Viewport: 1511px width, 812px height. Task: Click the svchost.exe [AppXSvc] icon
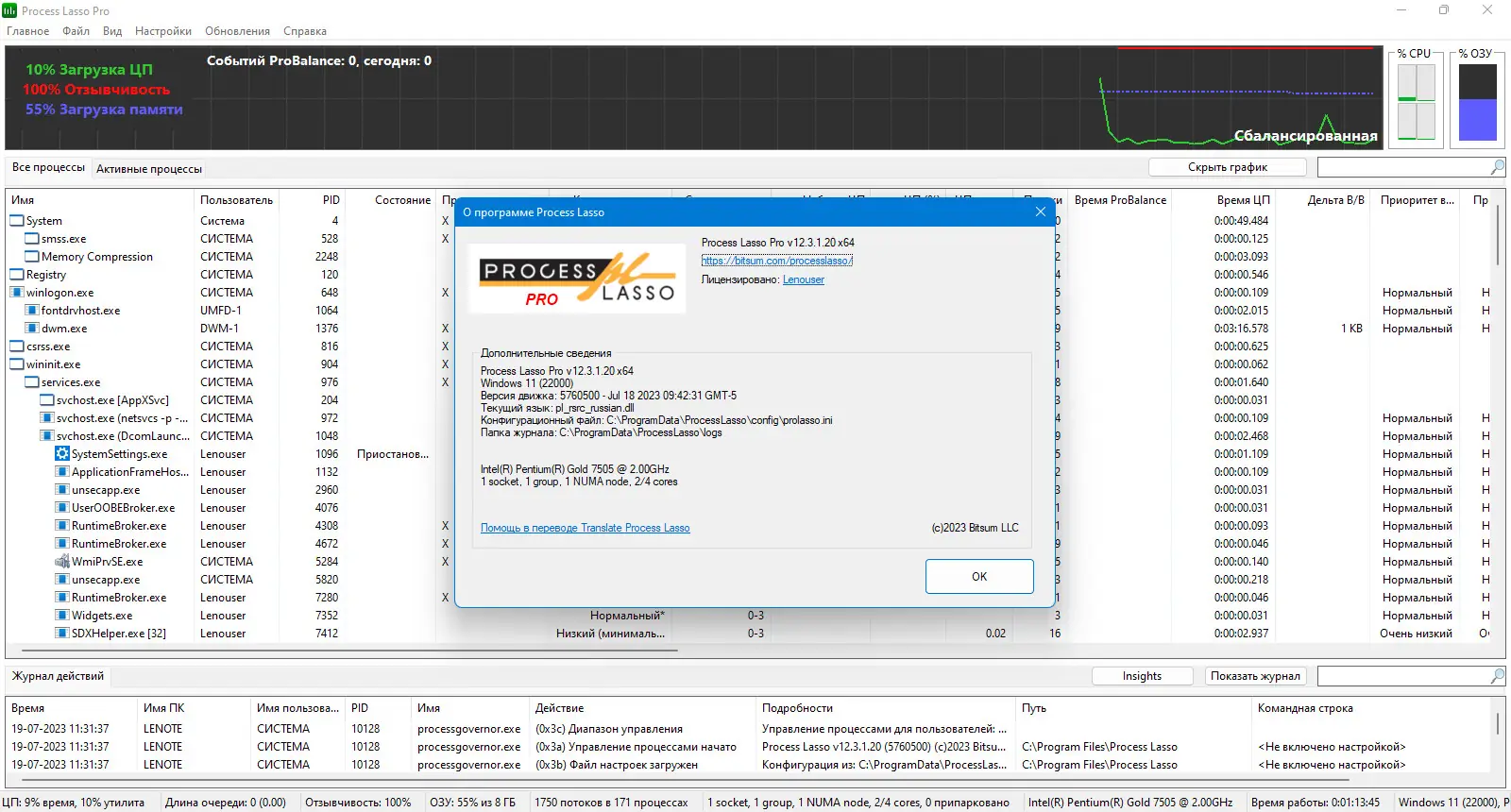click(x=47, y=400)
